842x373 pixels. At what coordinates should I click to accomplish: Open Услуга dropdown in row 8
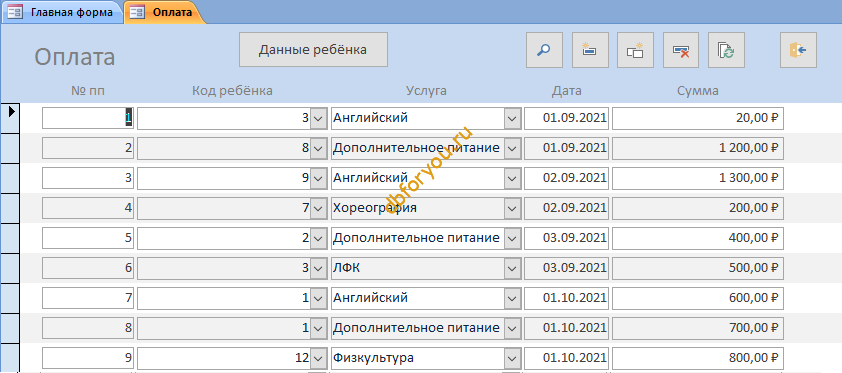512,327
